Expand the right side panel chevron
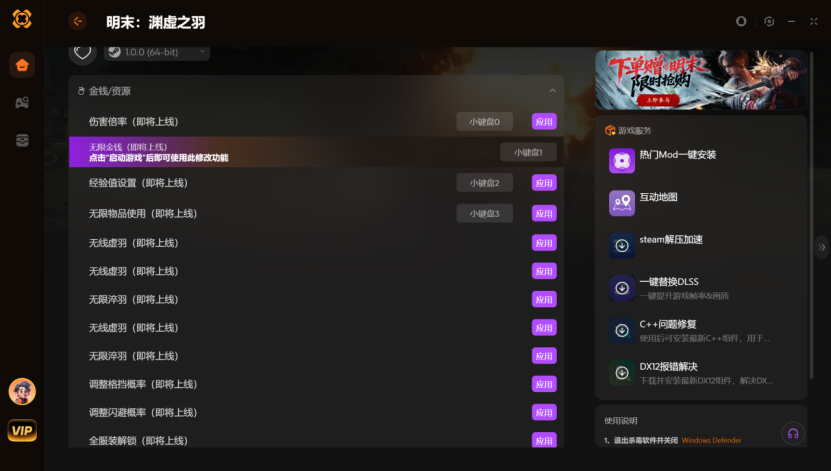831x471 pixels. tap(821, 247)
